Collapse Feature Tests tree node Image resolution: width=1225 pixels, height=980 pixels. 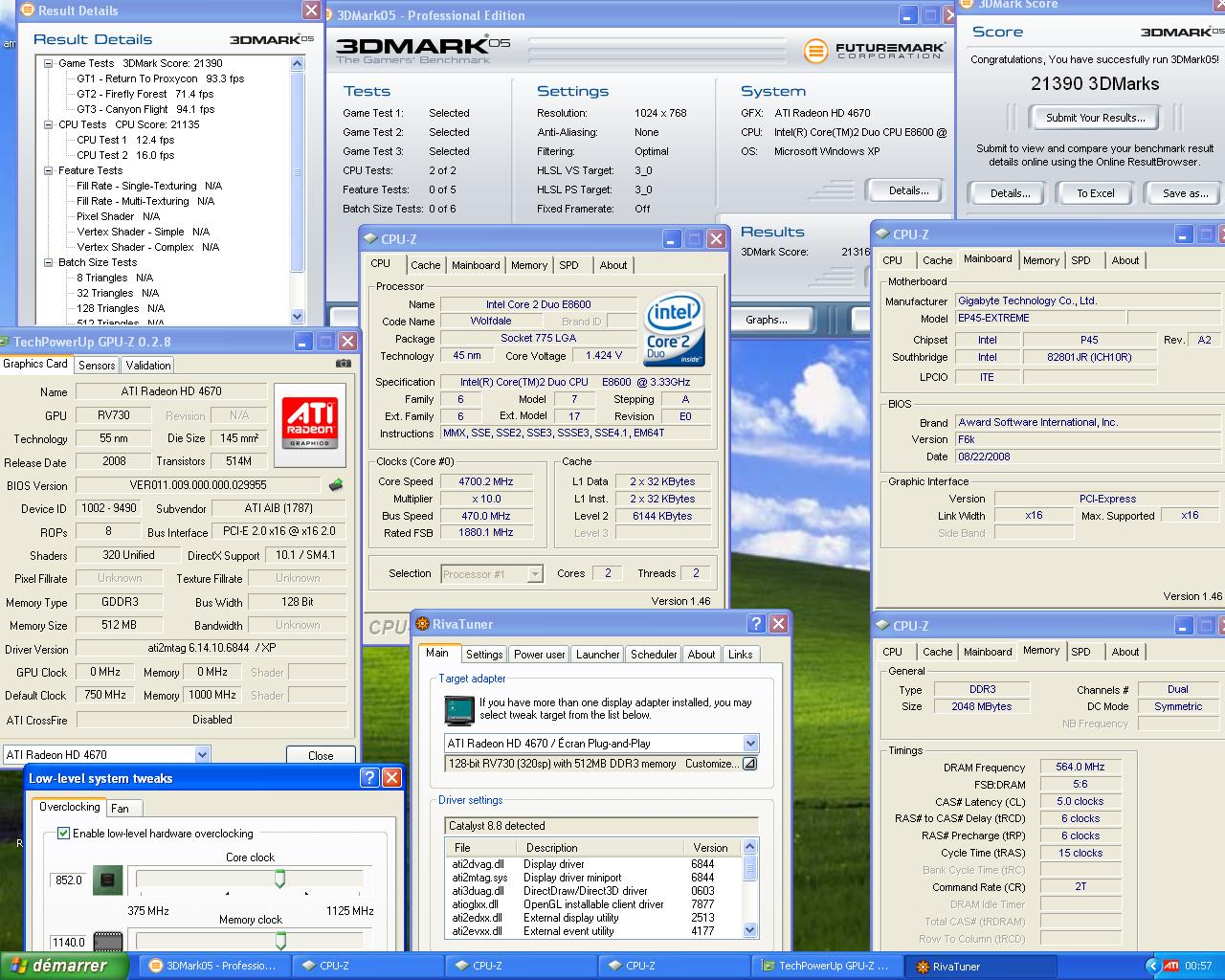tap(49, 170)
